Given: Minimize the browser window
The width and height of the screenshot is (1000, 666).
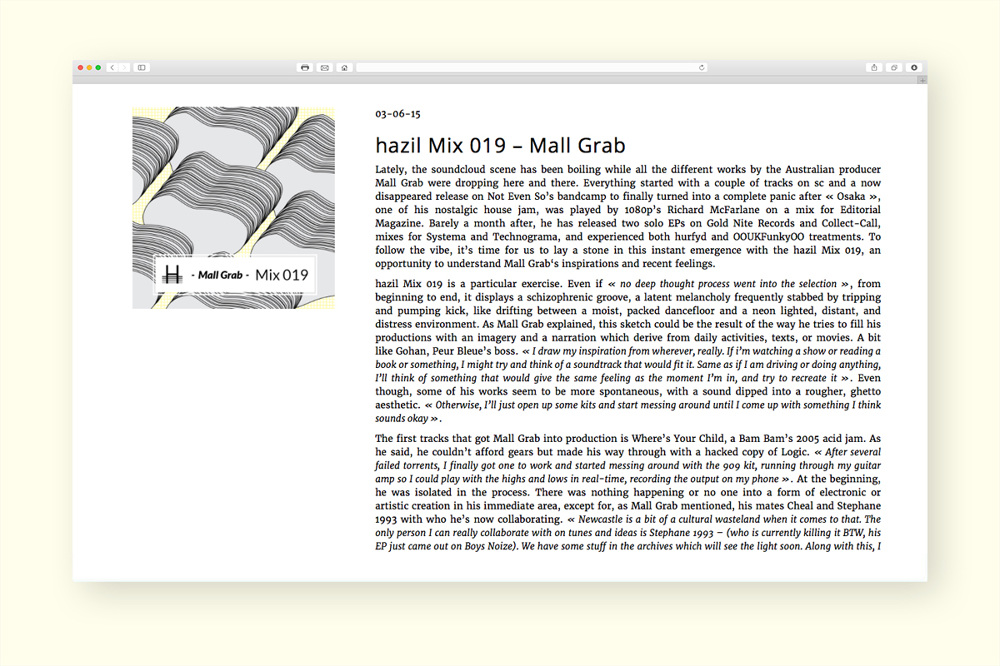Looking at the screenshot, I should [89, 68].
